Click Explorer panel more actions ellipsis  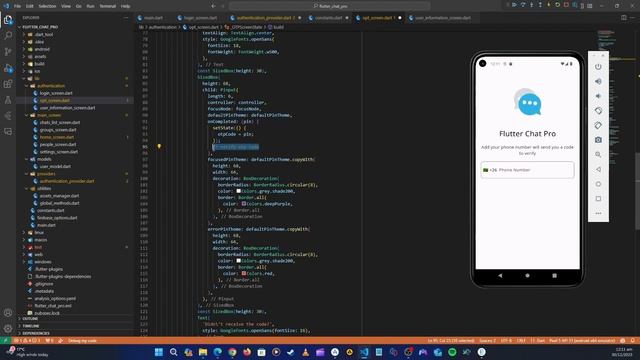126,18
